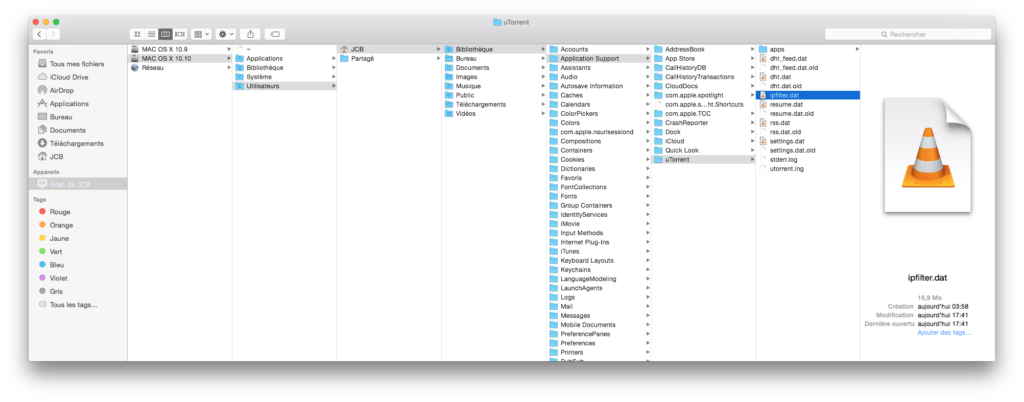Expand the Quick Look folder arrow
The image size is (1024, 402).
[x=752, y=150]
